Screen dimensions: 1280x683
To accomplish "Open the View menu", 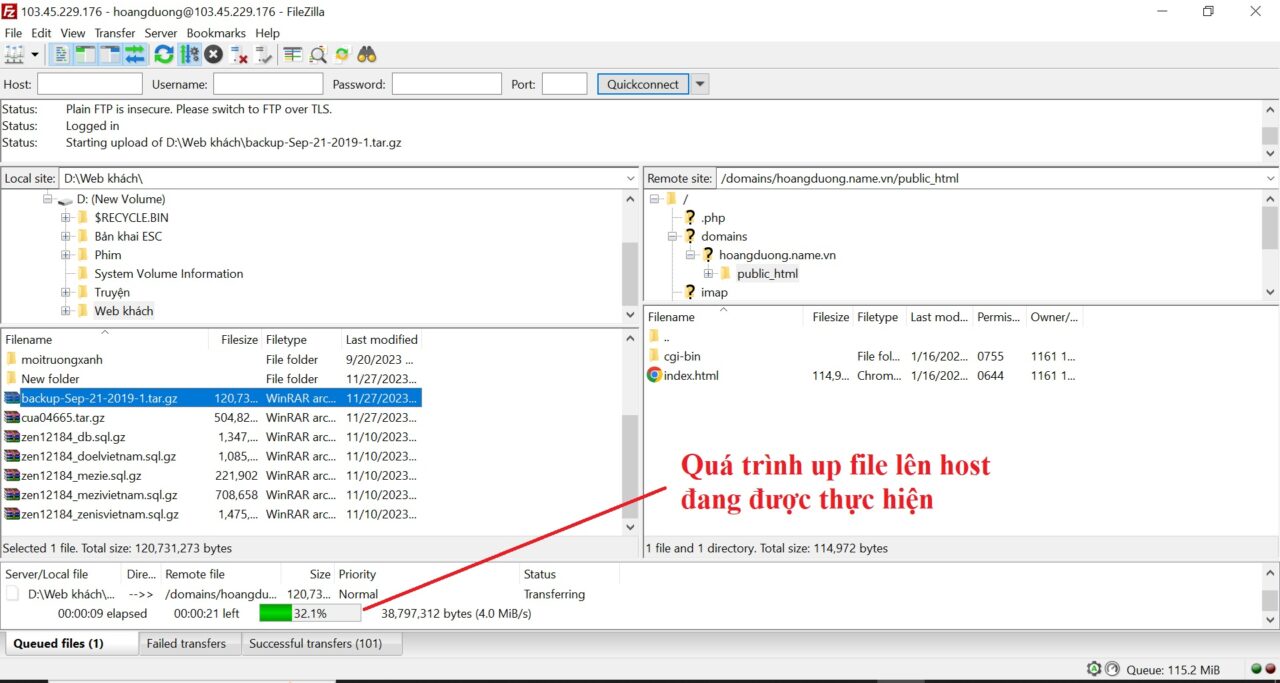I will [x=73, y=33].
